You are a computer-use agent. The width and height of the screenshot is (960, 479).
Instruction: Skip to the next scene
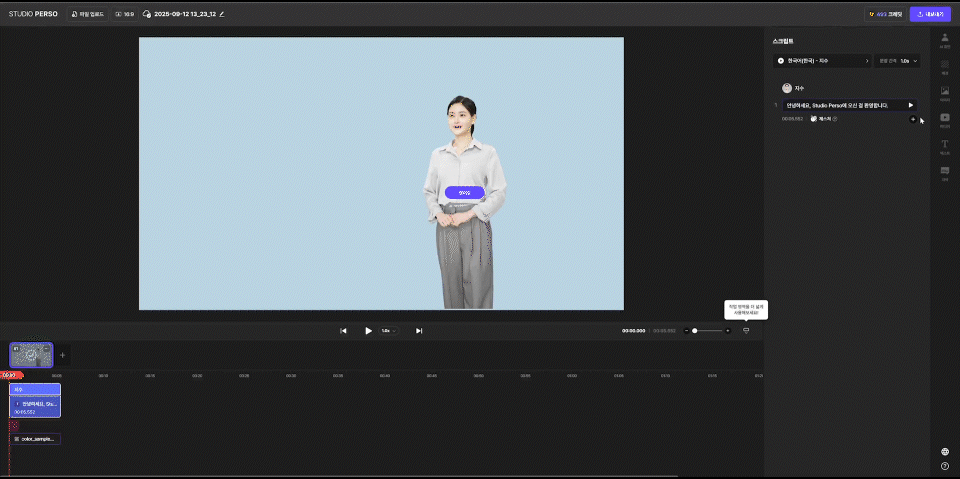point(419,330)
